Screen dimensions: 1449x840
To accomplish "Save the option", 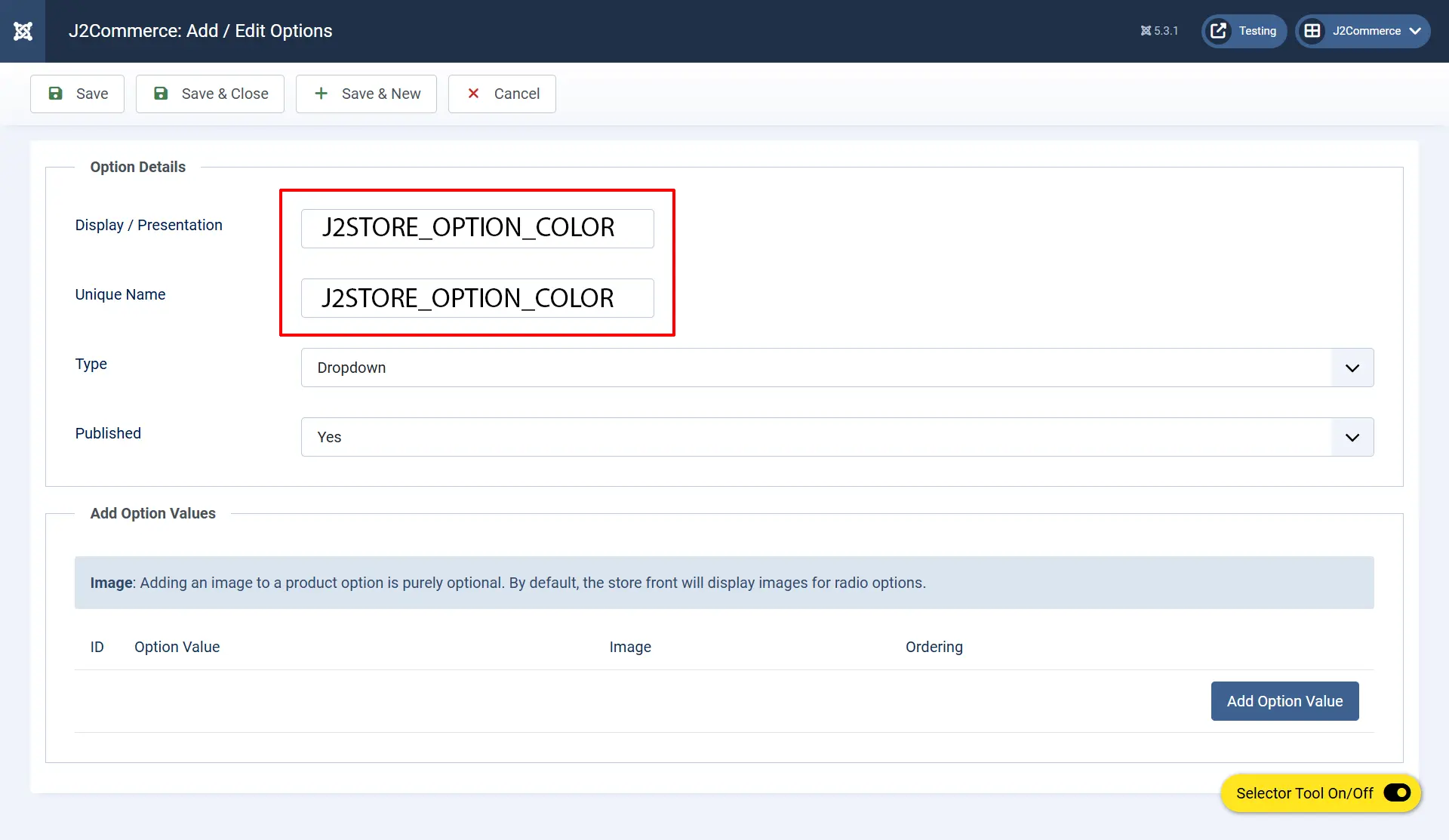I will tap(77, 94).
